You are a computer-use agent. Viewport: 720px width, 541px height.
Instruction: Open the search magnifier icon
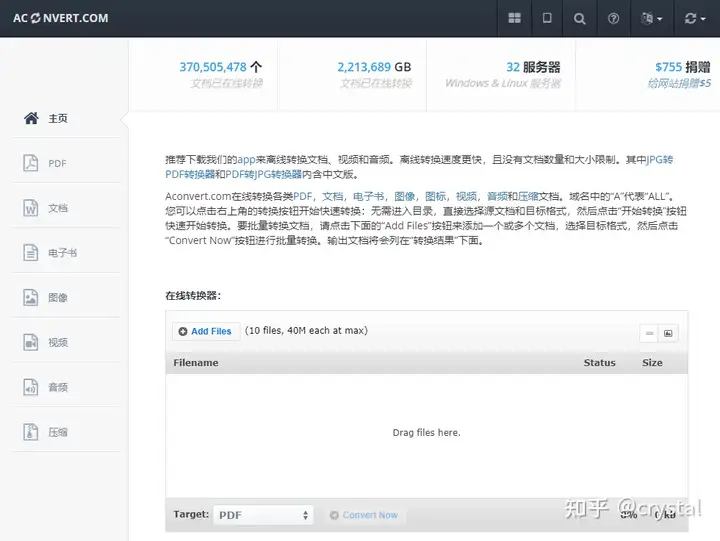tap(579, 18)
